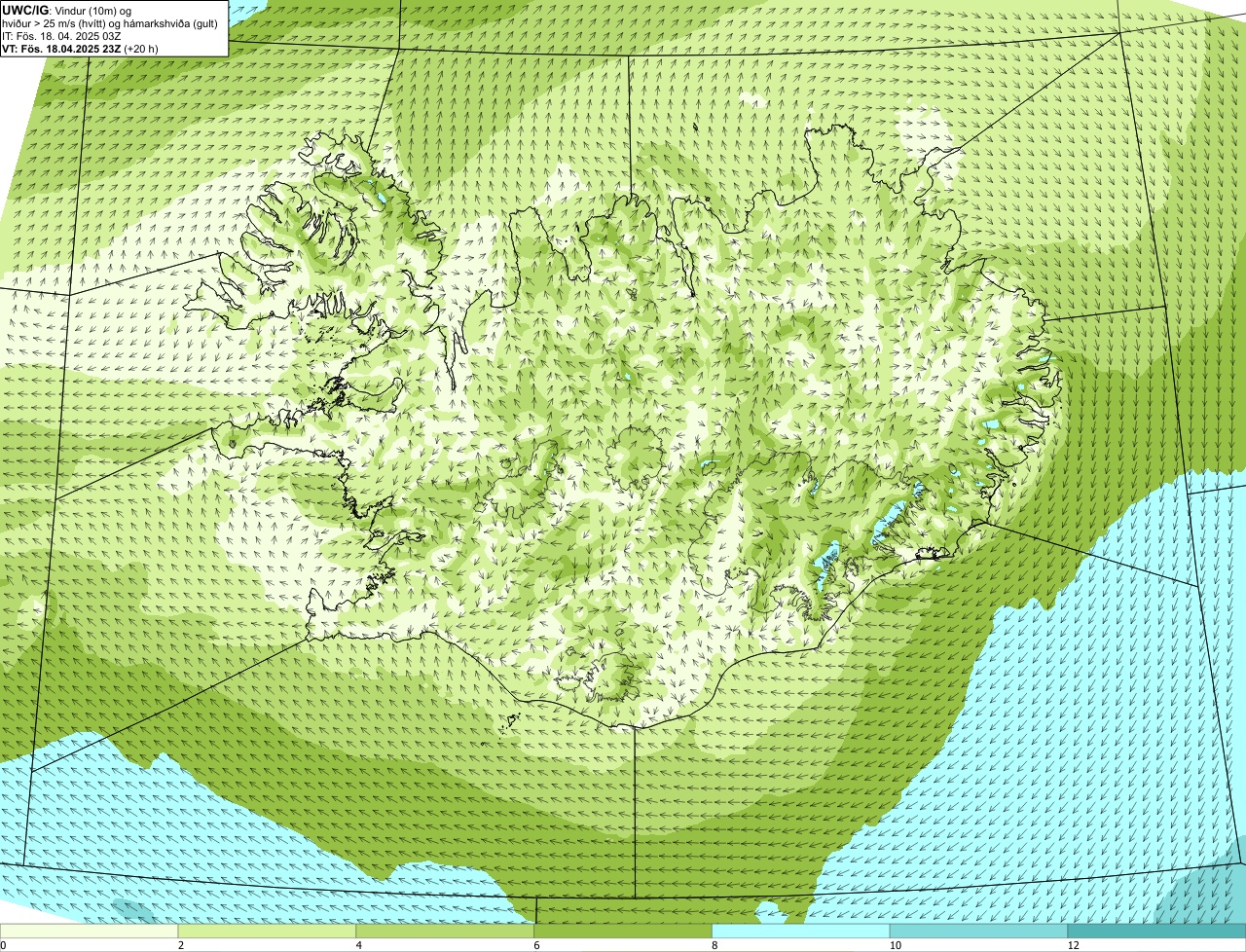The width and height of the screenshot is (1246, 952).
Task: Click the colour bar label "6"
Action: click(536, 945)
